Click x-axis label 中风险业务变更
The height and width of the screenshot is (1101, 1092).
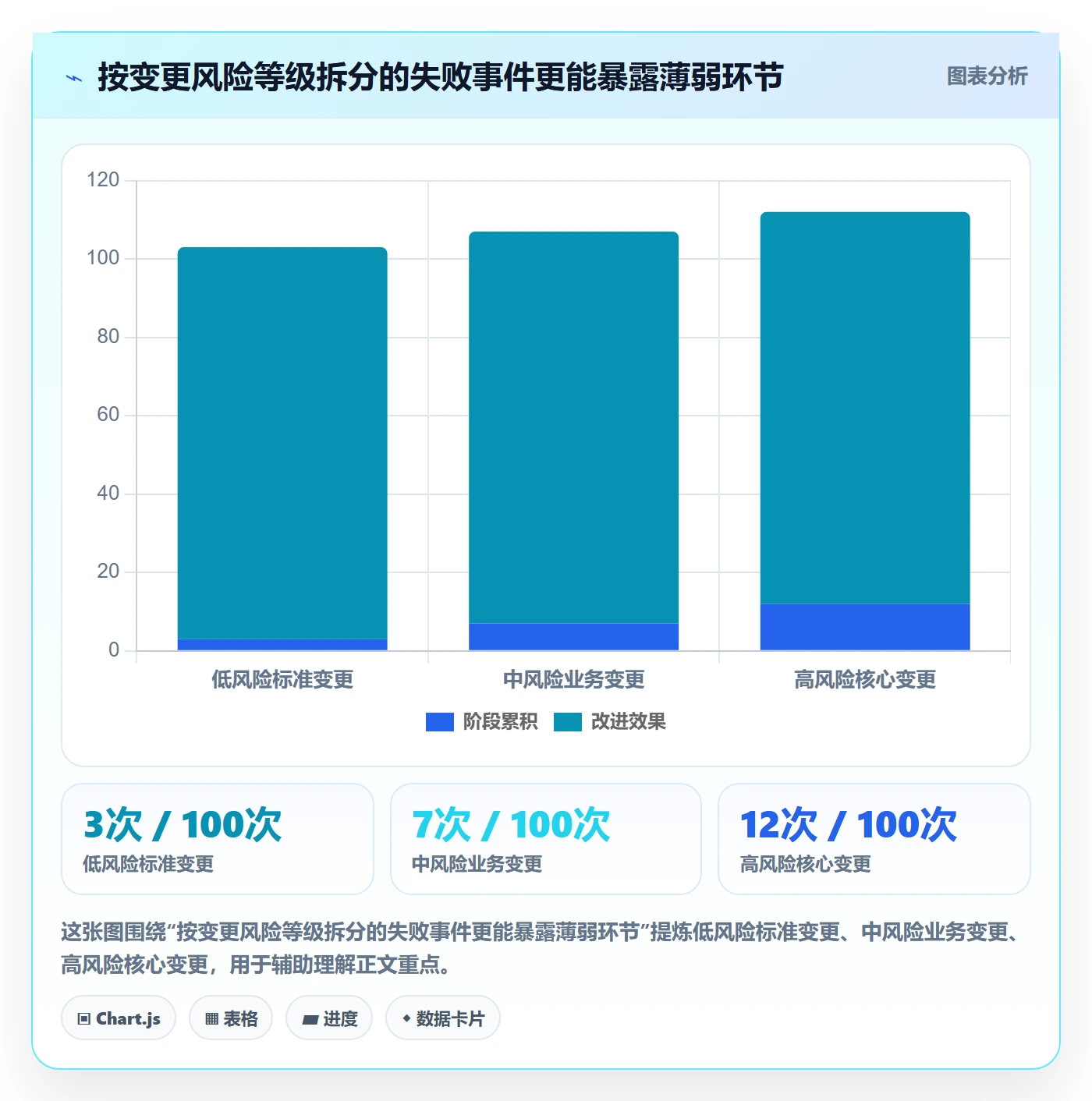[x=573, y=680]
